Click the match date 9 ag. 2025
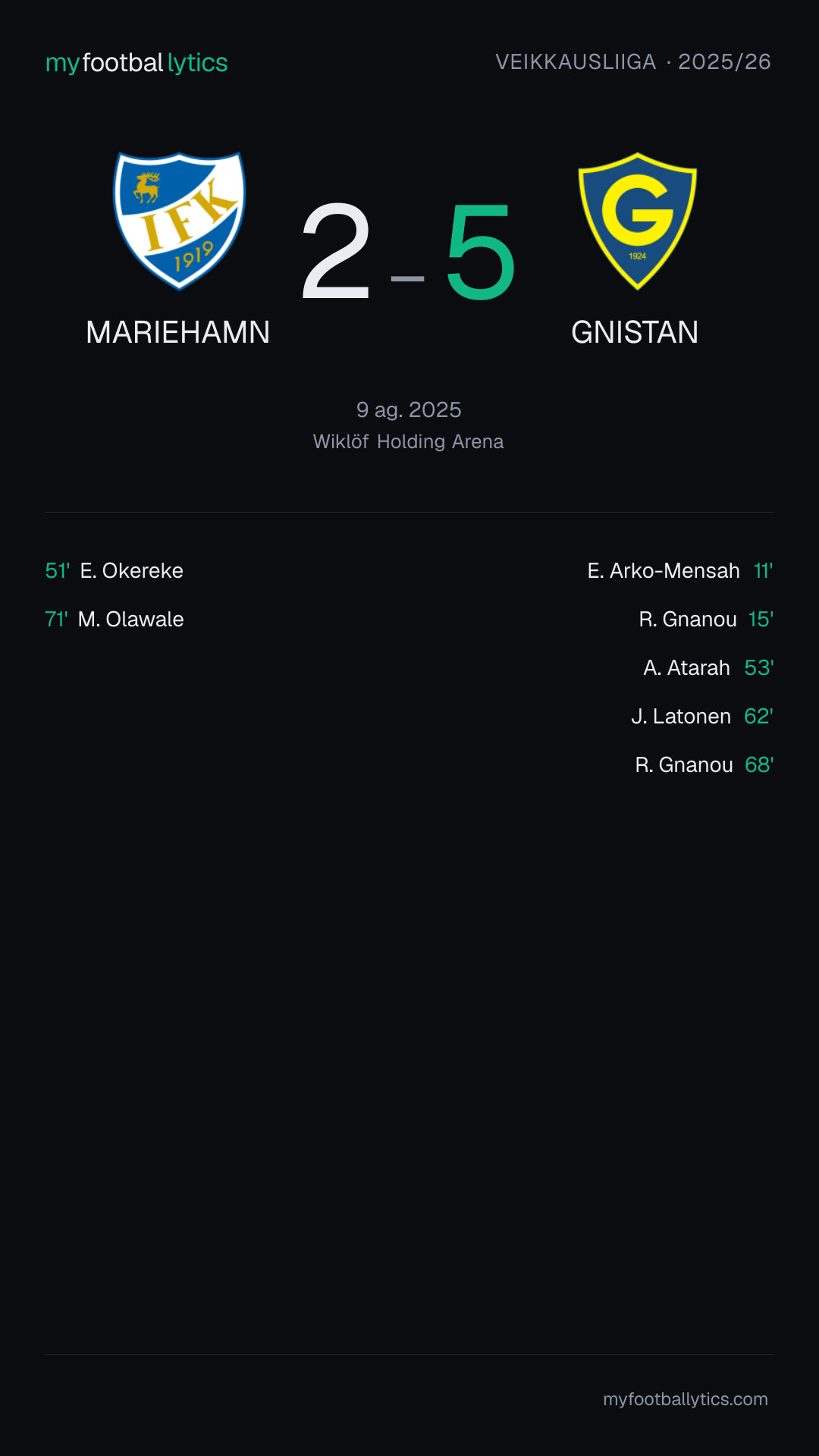The height and width of the screenshot is (1456, 819). click(409, 409)
